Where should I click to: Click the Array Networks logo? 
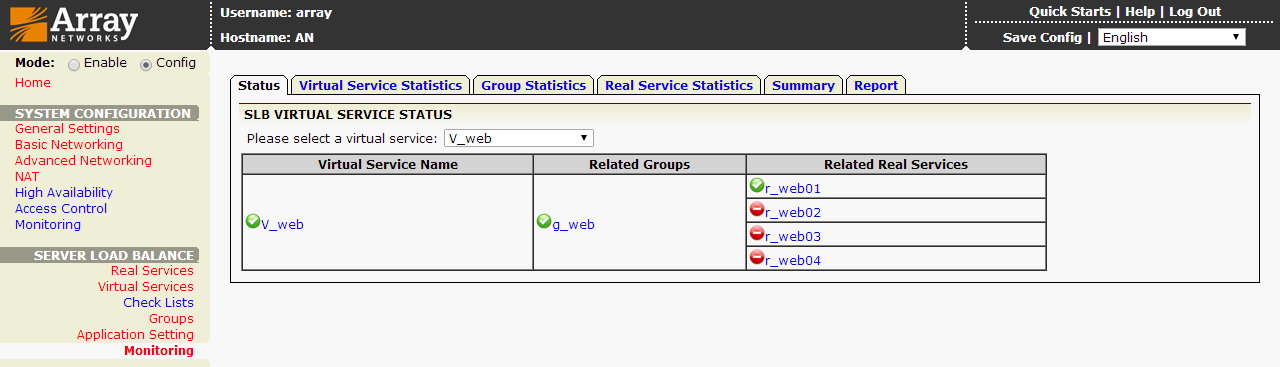click(73, 24)
